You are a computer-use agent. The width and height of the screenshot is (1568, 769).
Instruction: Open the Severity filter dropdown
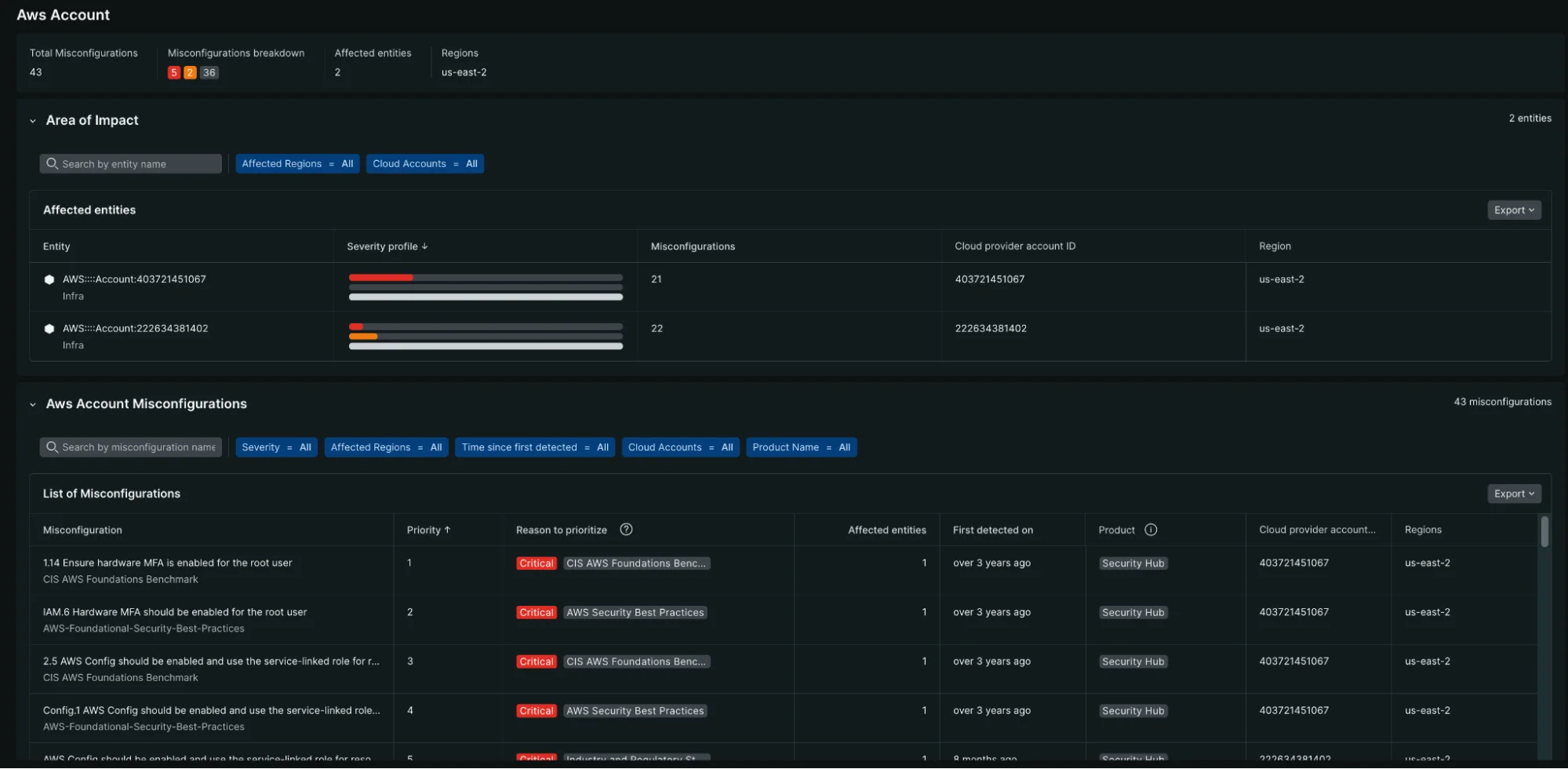click(x=276, y=446)
